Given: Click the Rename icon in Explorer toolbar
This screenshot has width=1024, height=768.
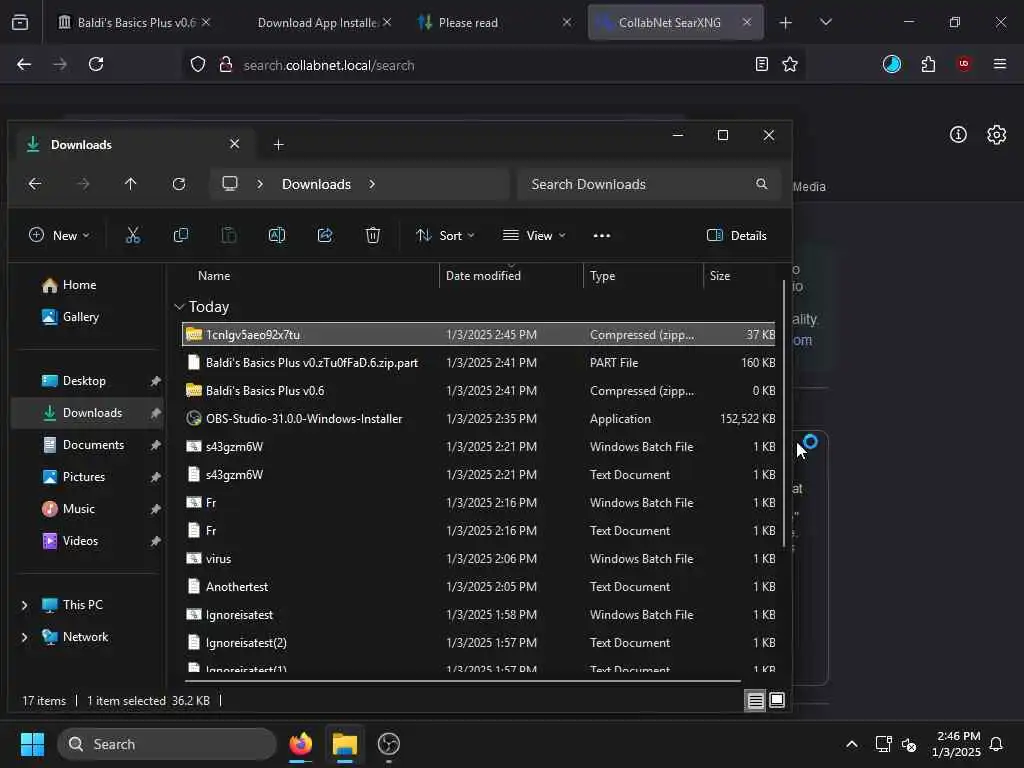Looking at the screenshot, I should (277, 235).
